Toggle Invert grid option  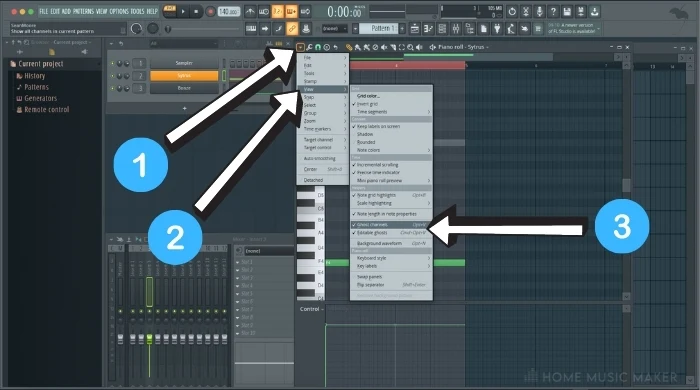391,104
